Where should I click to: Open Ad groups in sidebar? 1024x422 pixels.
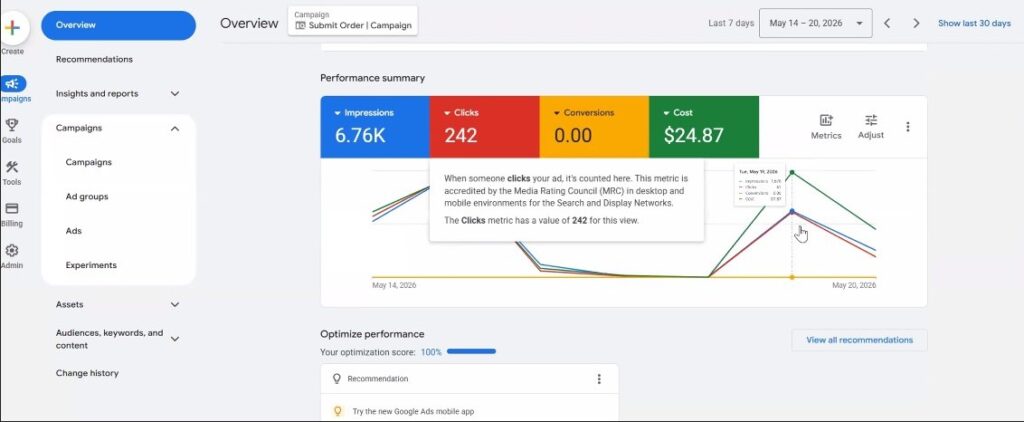tap(87, 197)
